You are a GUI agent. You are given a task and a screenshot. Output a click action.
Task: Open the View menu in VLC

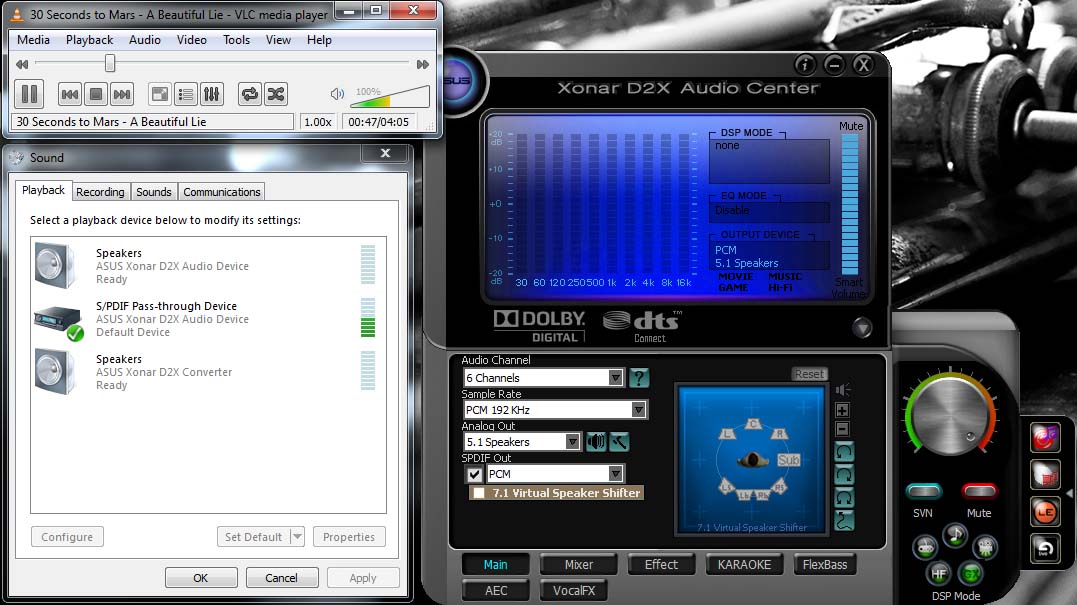coord(278,40)
